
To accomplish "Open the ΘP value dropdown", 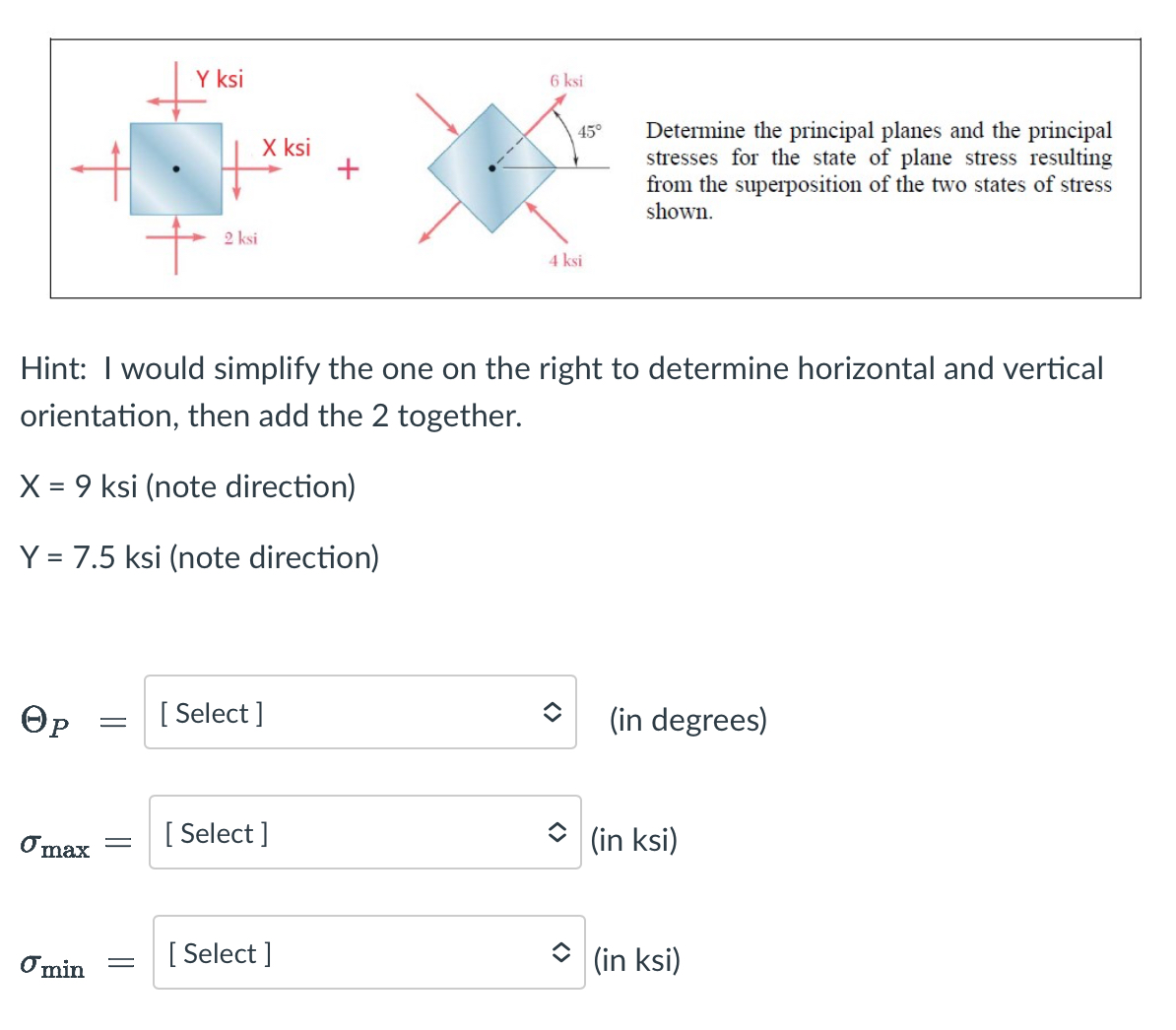I will pyautogui.click(x=359, y=712).
